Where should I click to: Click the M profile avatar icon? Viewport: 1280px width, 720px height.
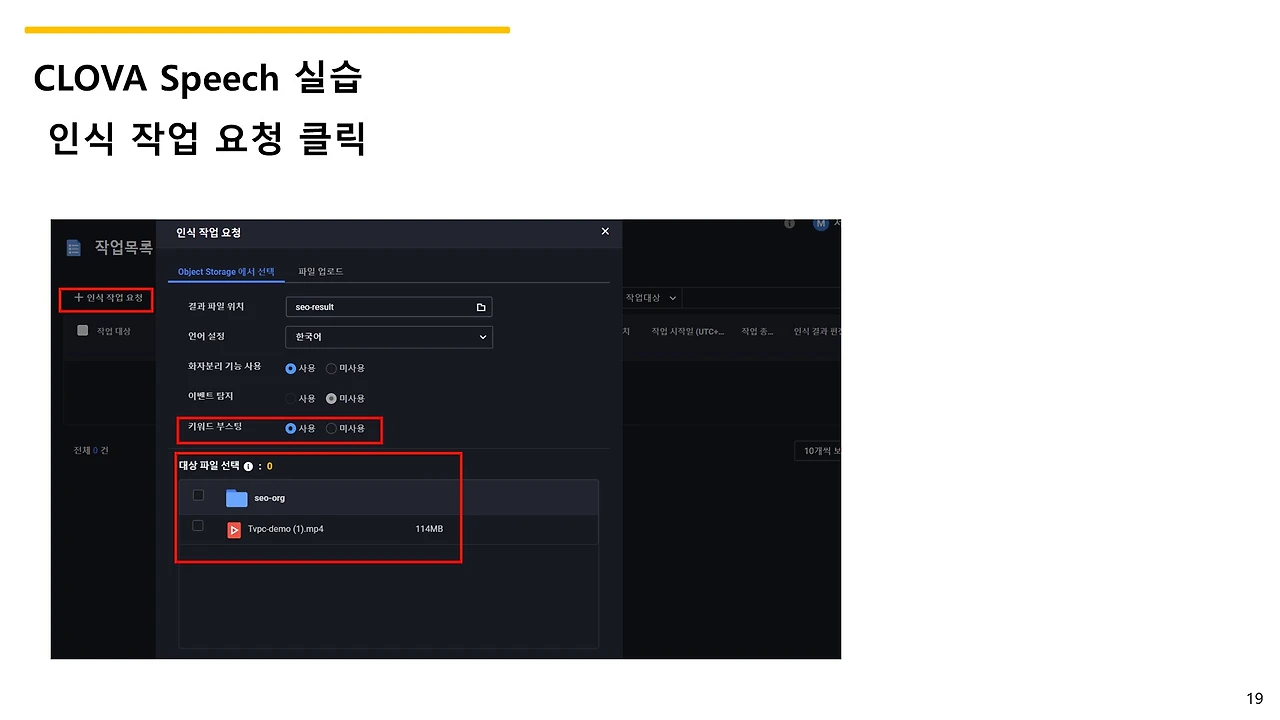pos(822,224)
